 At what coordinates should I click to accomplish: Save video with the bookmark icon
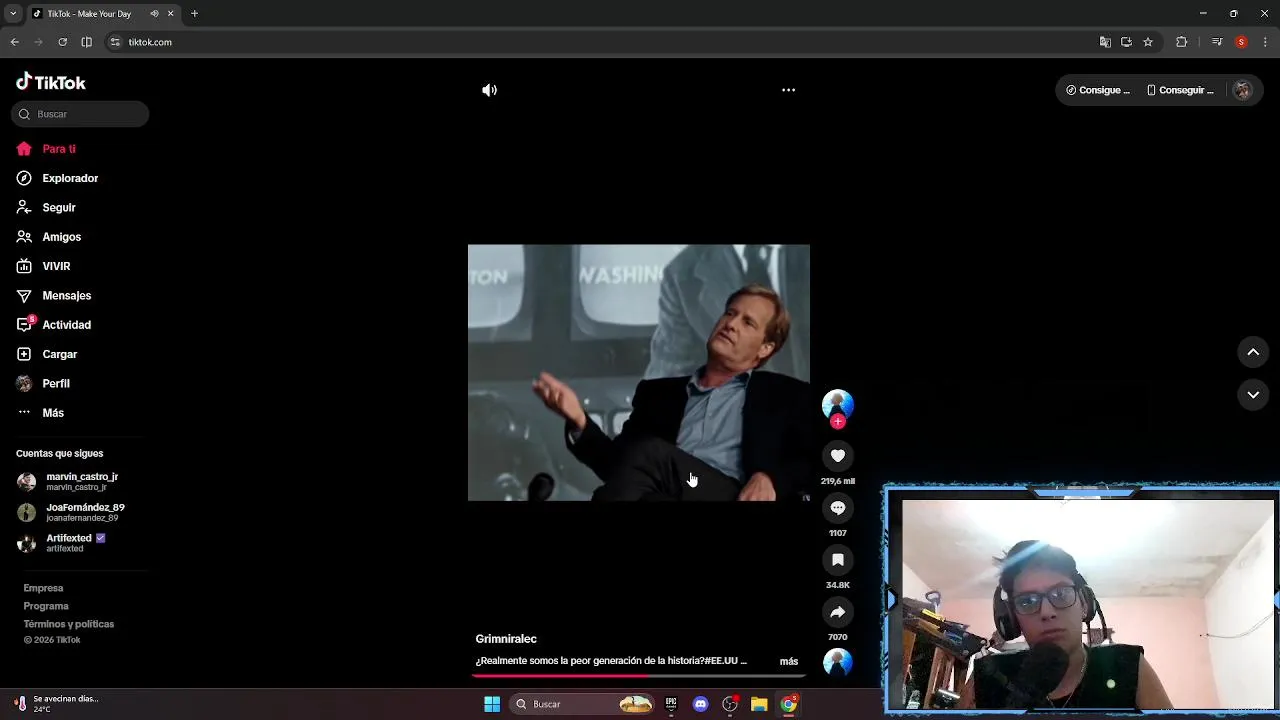[x=838, y=560]
